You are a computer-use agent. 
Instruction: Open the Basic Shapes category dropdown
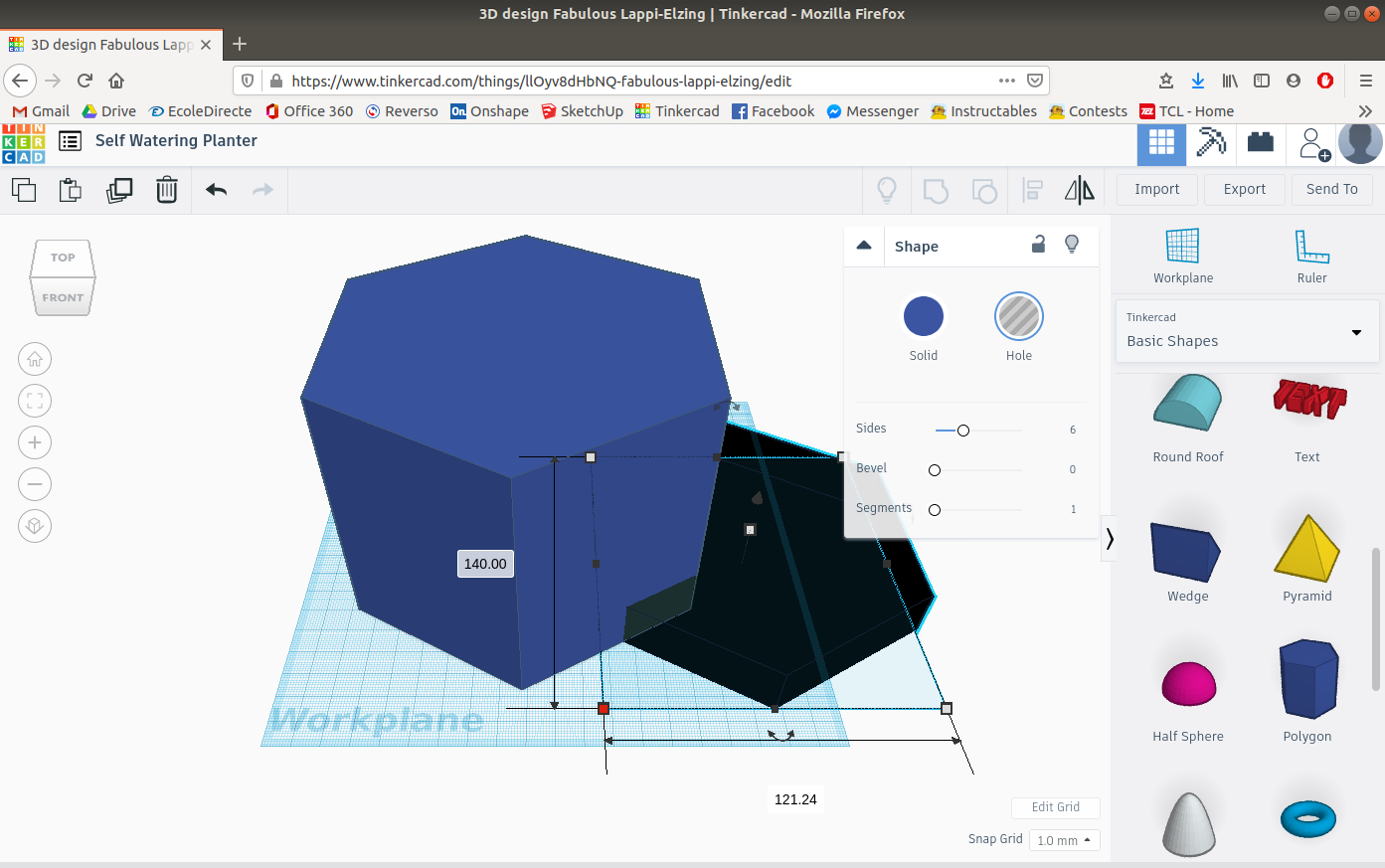pyautogui.click(x=1247, y=331)
